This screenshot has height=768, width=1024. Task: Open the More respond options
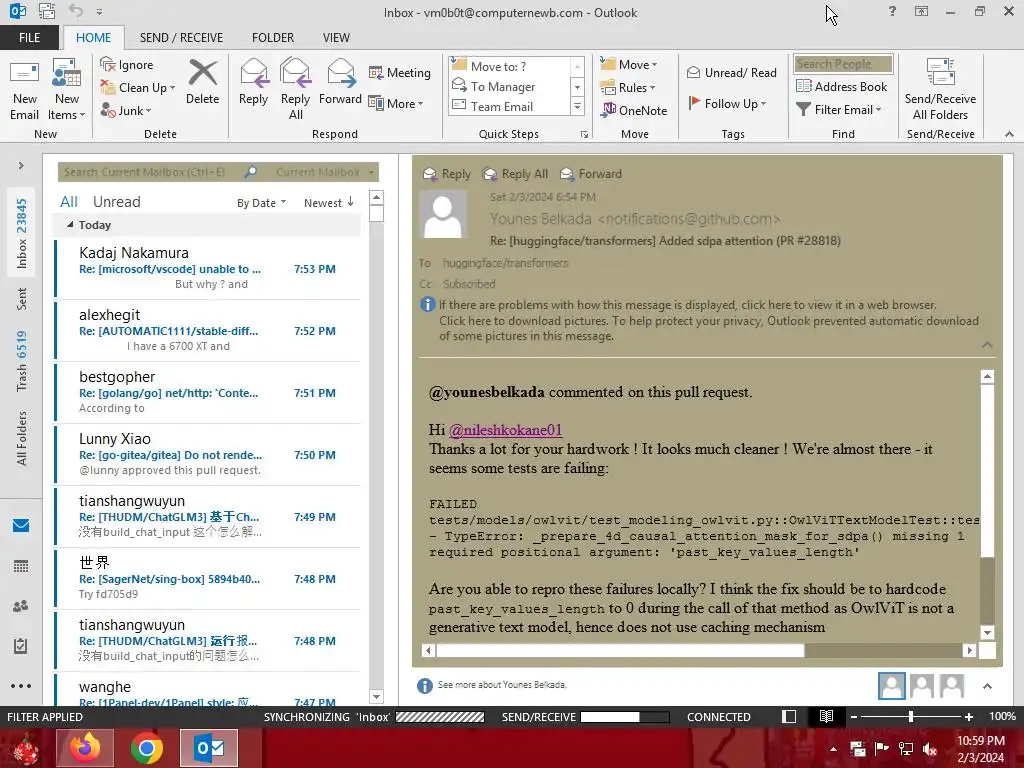click(x=396, y=103)
